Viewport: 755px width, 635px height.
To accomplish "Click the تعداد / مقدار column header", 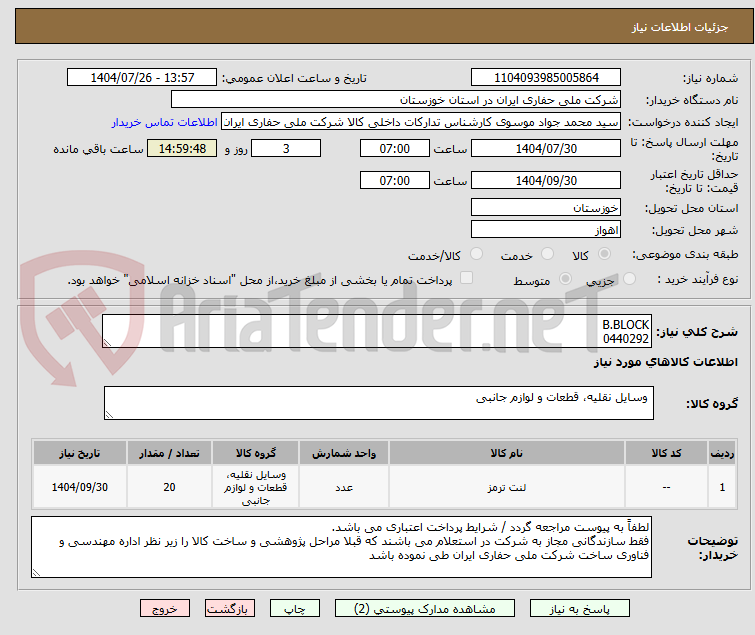I will (x=169, y=453).
